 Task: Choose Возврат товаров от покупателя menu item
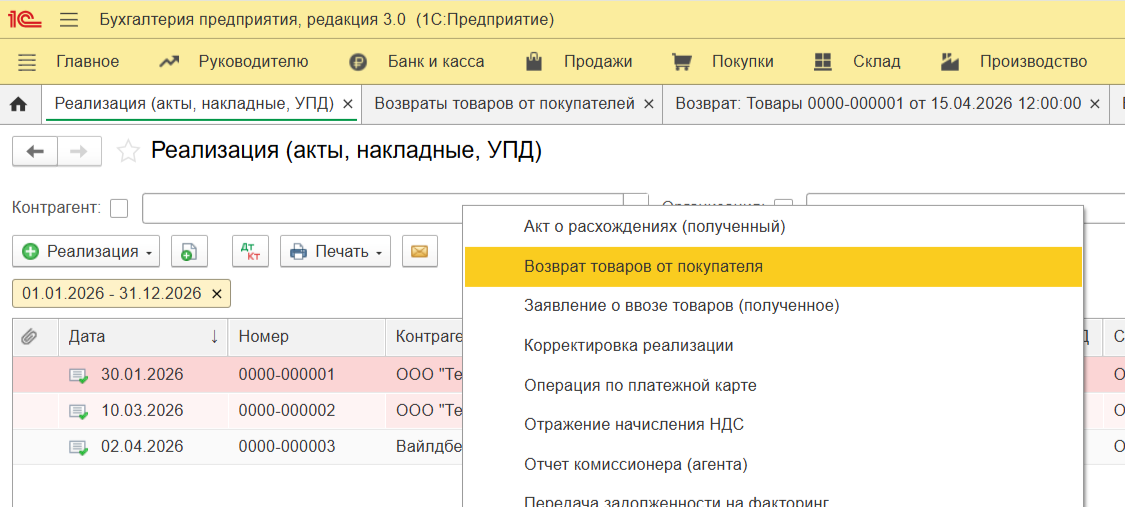[x=773, y=267]
